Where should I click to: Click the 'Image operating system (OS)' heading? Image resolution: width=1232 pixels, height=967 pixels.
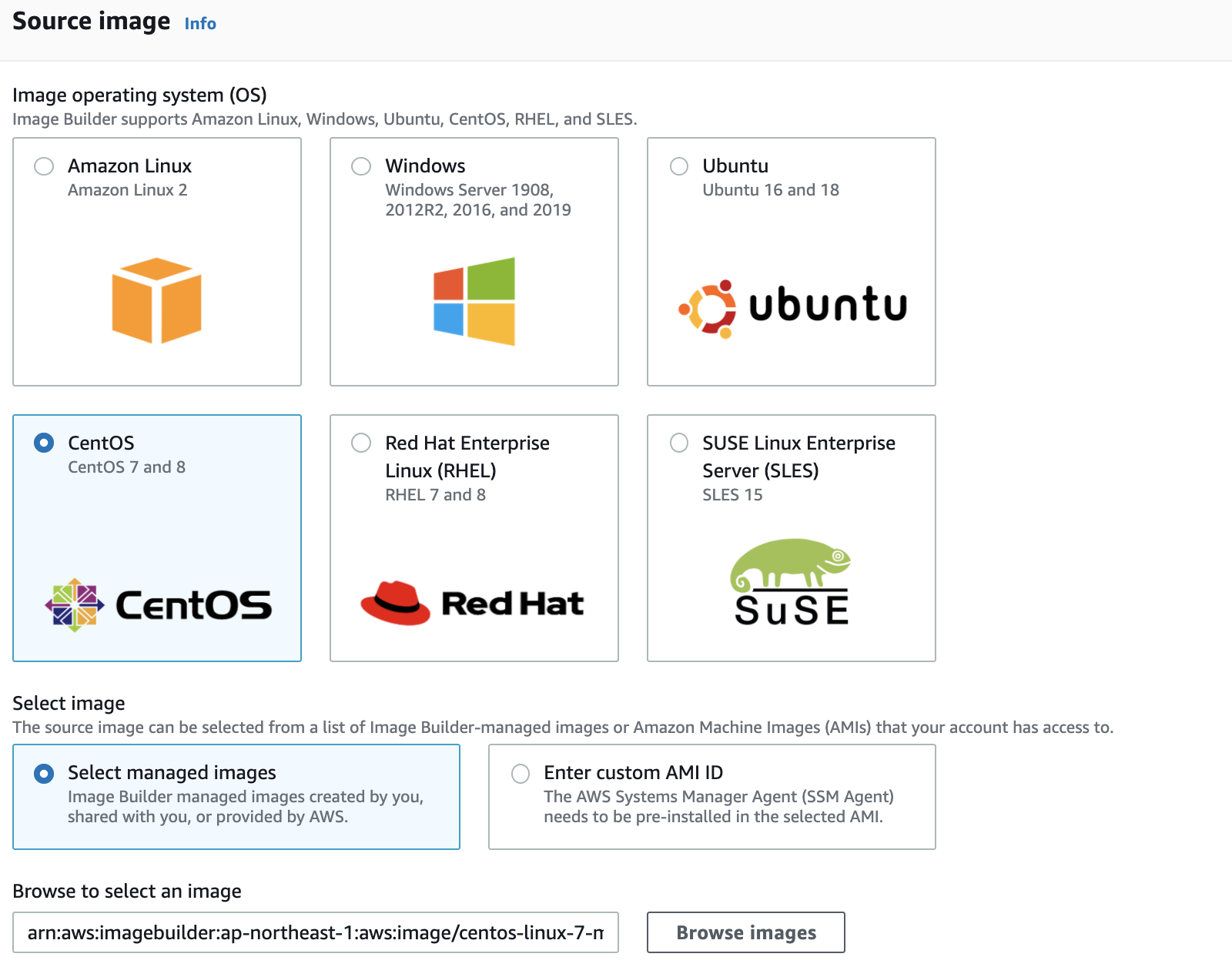[139, 95]
